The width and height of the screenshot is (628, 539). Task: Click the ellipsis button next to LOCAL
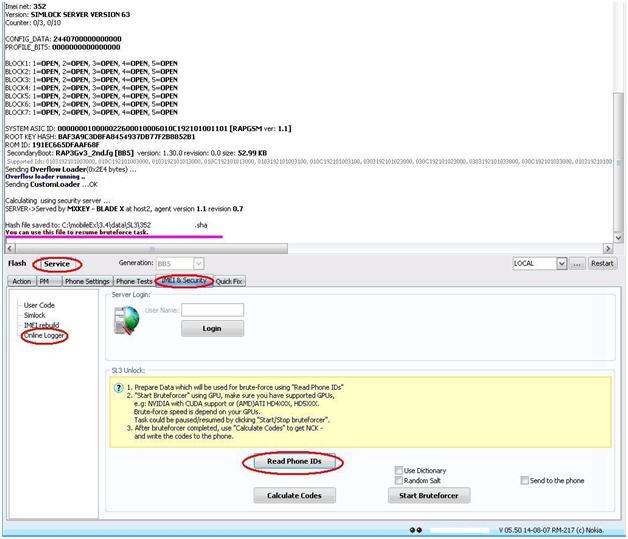pos(577,263)
